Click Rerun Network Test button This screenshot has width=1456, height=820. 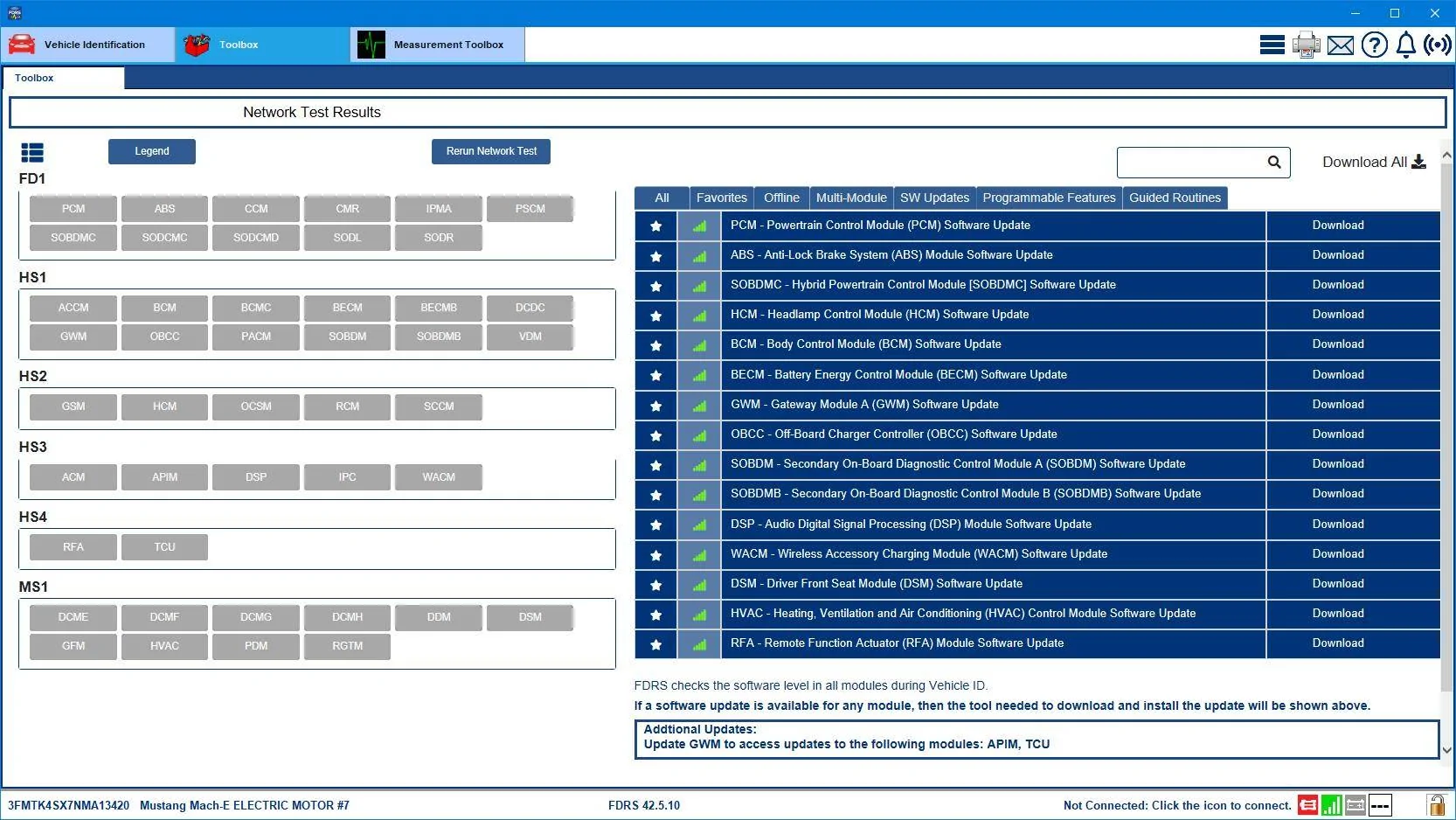491,151
